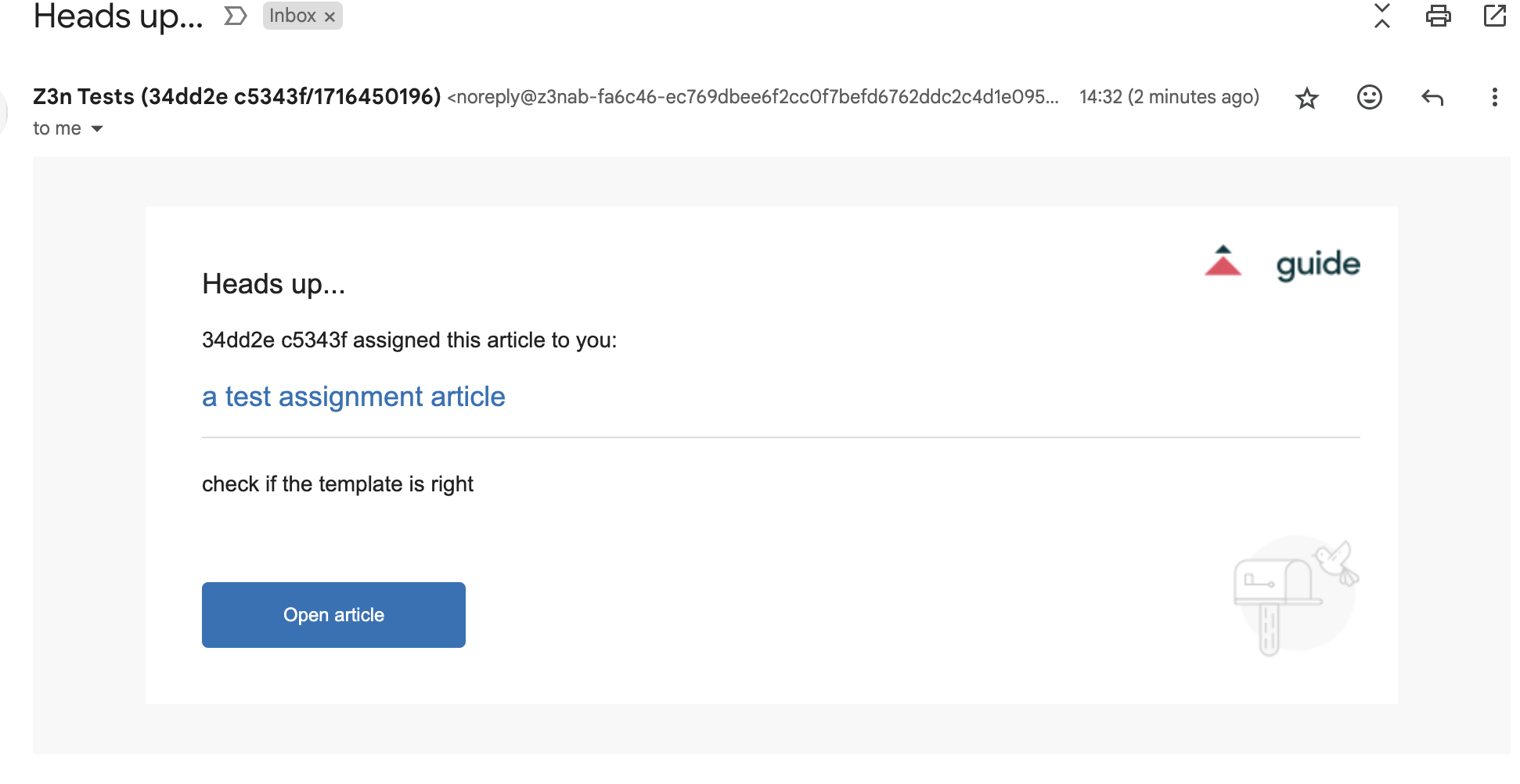Viewport: 1520px width, 784px height.
Task: Reply to the Z3n Tests email
Action: coord(1432,98)
